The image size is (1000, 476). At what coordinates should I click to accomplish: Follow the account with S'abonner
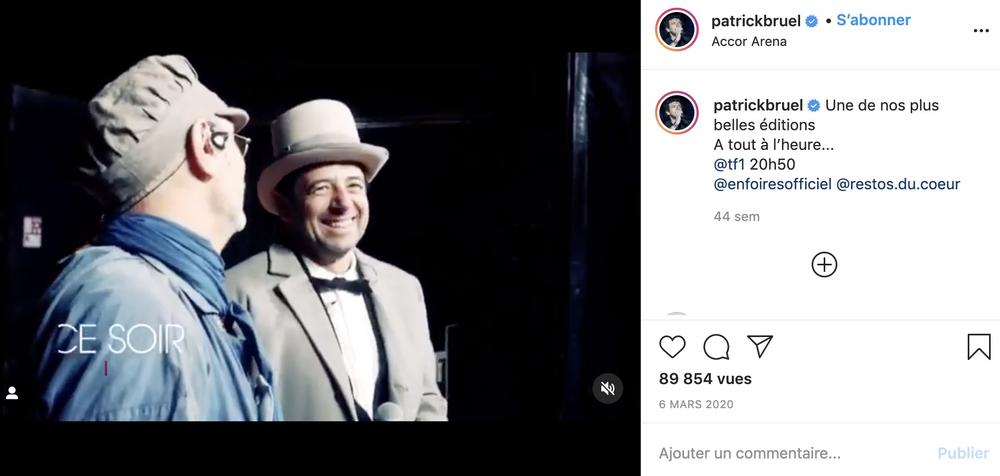873,21
